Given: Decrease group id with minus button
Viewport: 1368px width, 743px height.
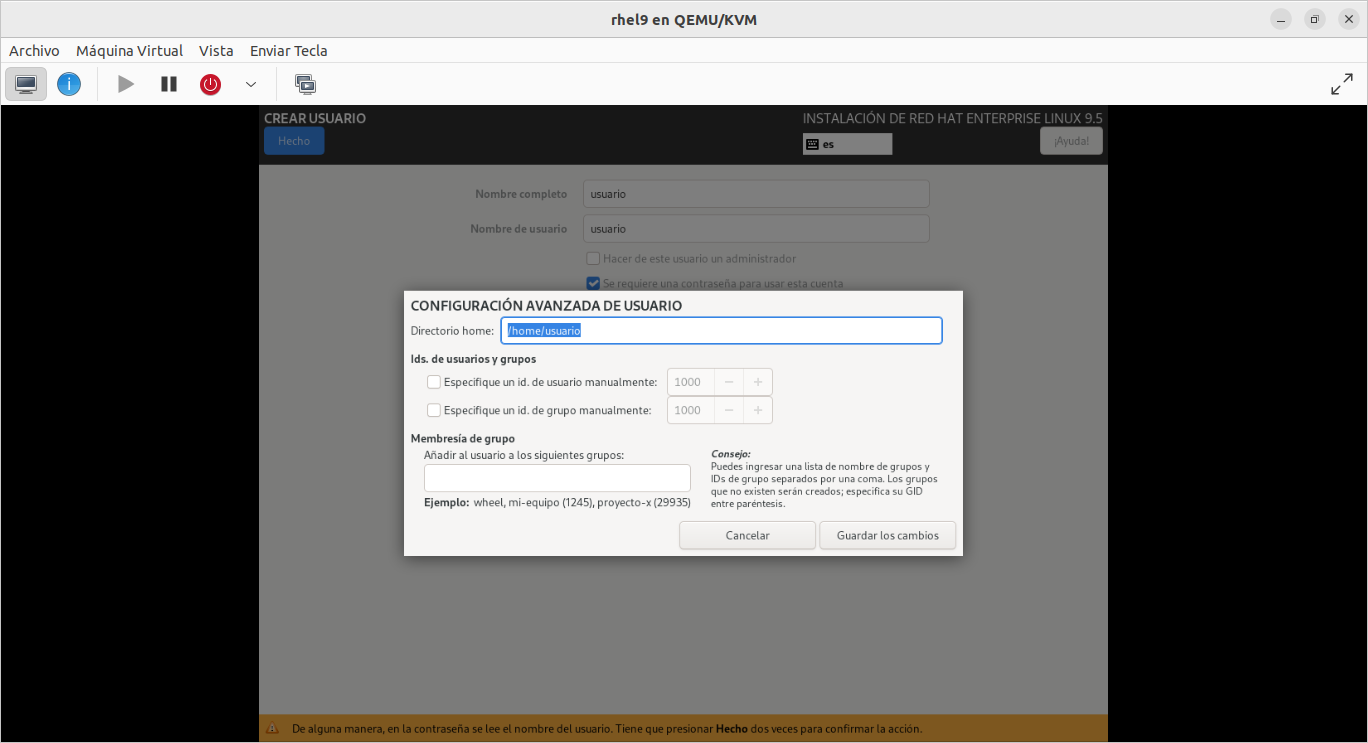Looking at the screenshot, I should [x=730, y=410].
